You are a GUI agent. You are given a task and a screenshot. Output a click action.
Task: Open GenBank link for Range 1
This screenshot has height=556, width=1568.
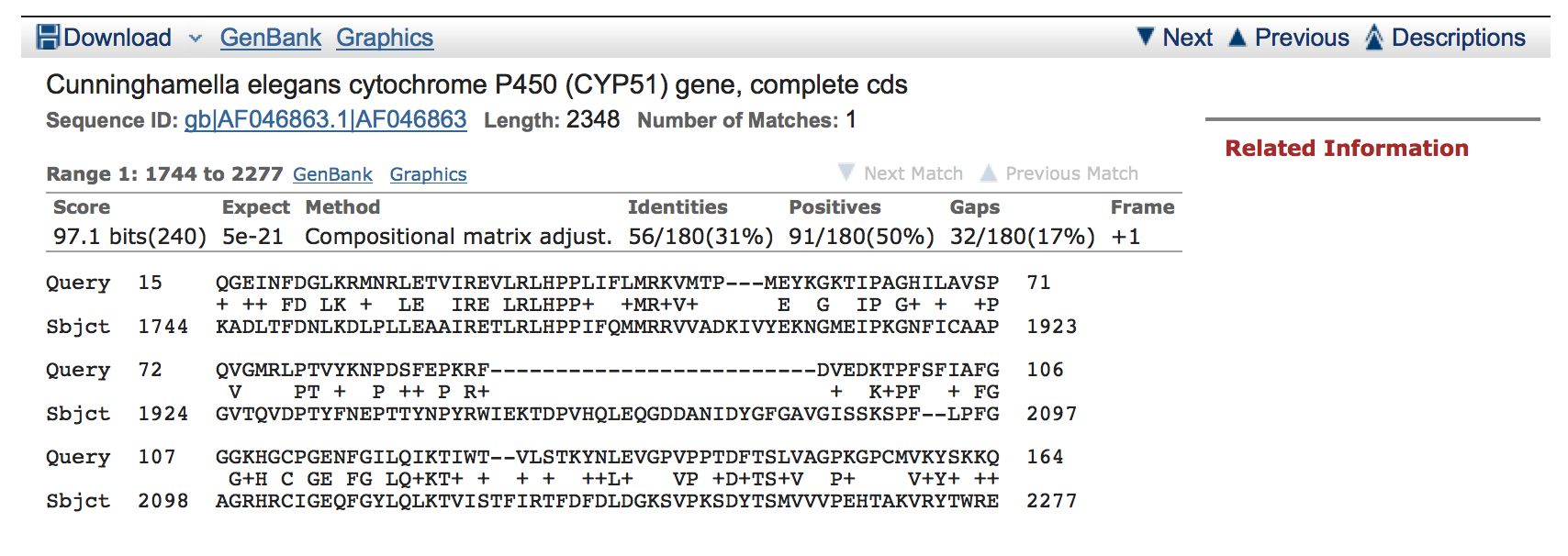coord(332,174)
